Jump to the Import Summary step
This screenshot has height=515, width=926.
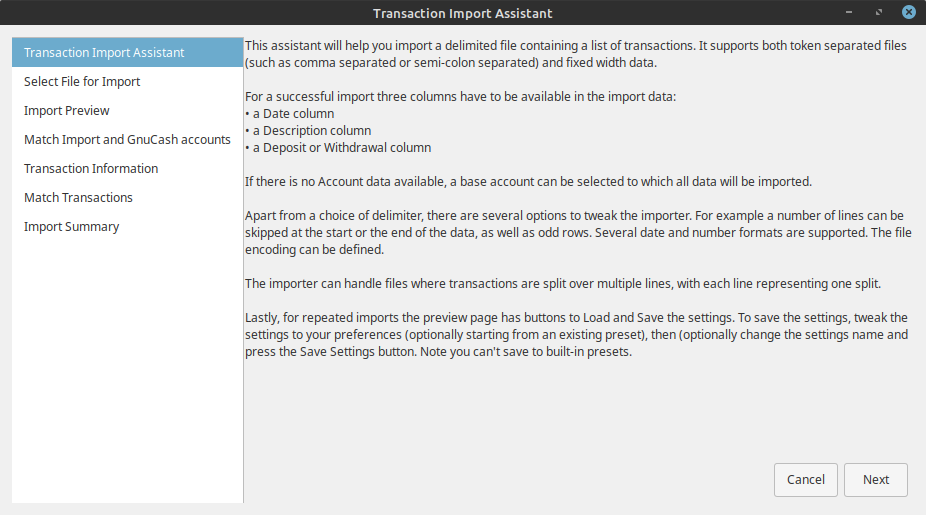(x=71, y=227)
